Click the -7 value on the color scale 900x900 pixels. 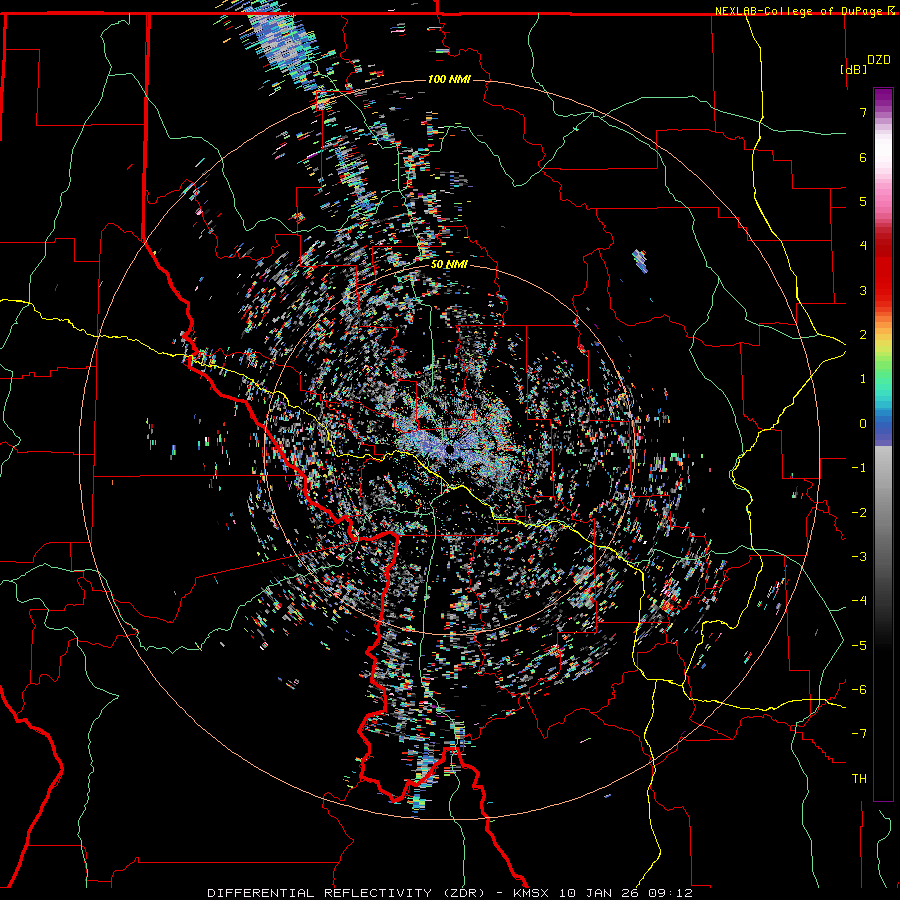click(859, 734)
